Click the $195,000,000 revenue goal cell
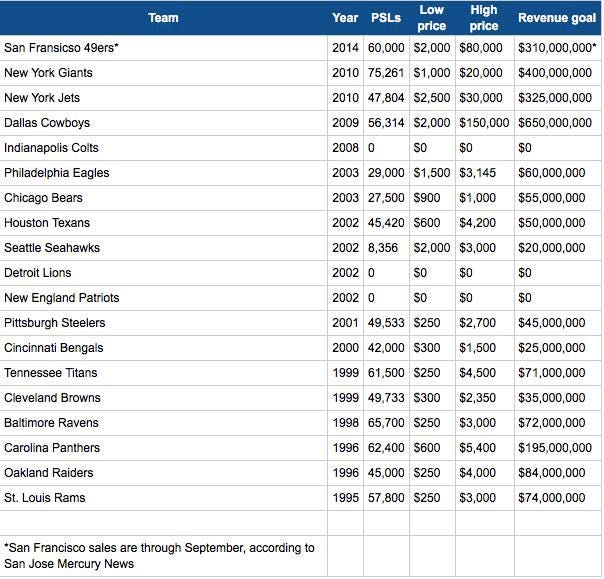The height and width of the screenshot is (579, 604). [x=557, y=448]
